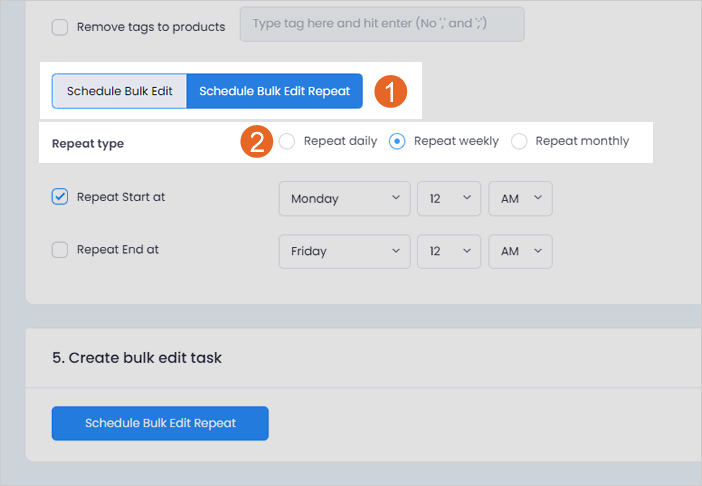Click the 5. Create bulk edit task heading

[x=137, y=358]
